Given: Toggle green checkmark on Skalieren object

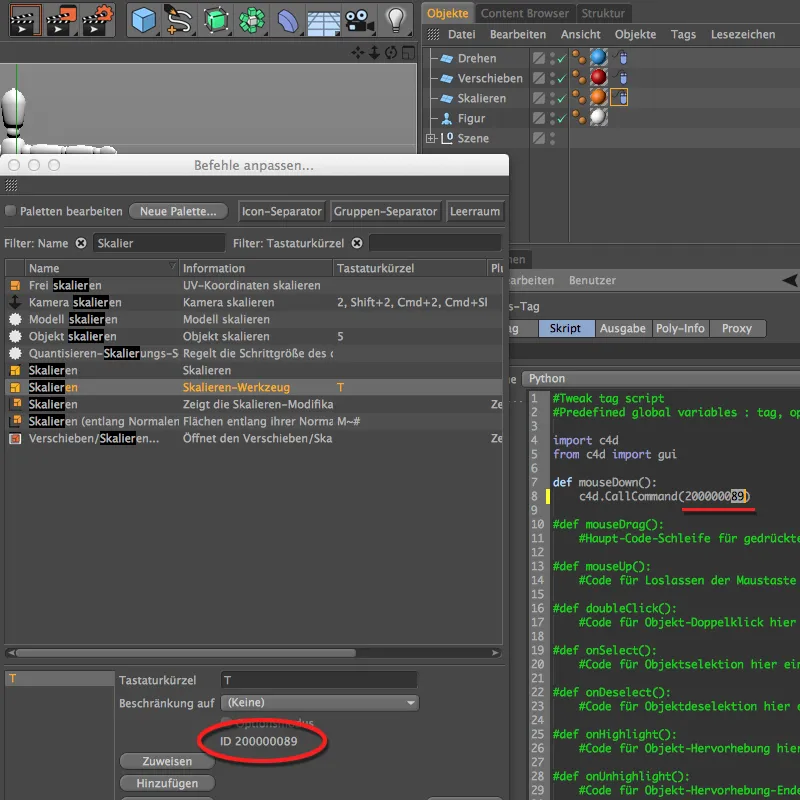Looking at the screenshot, I should click(561, 98).
